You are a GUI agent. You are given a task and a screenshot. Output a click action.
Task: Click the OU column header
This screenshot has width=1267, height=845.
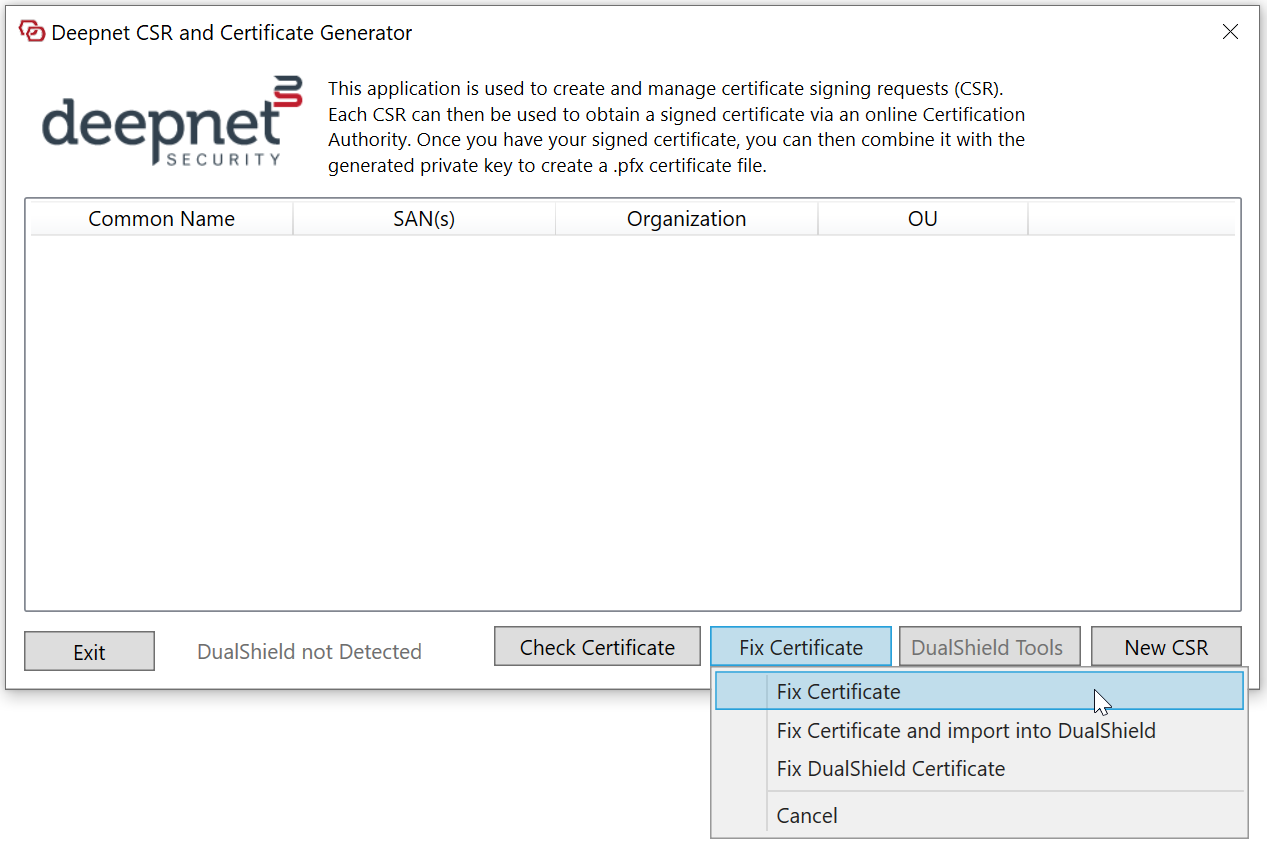922,219
